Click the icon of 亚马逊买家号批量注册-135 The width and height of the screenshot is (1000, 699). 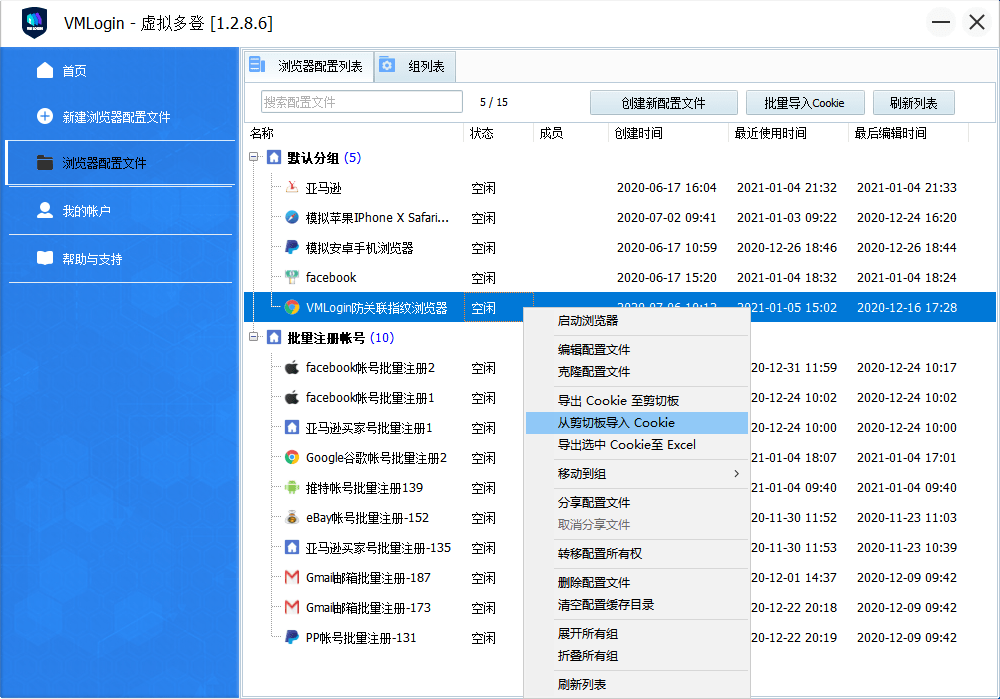click(x=291, y=547)
